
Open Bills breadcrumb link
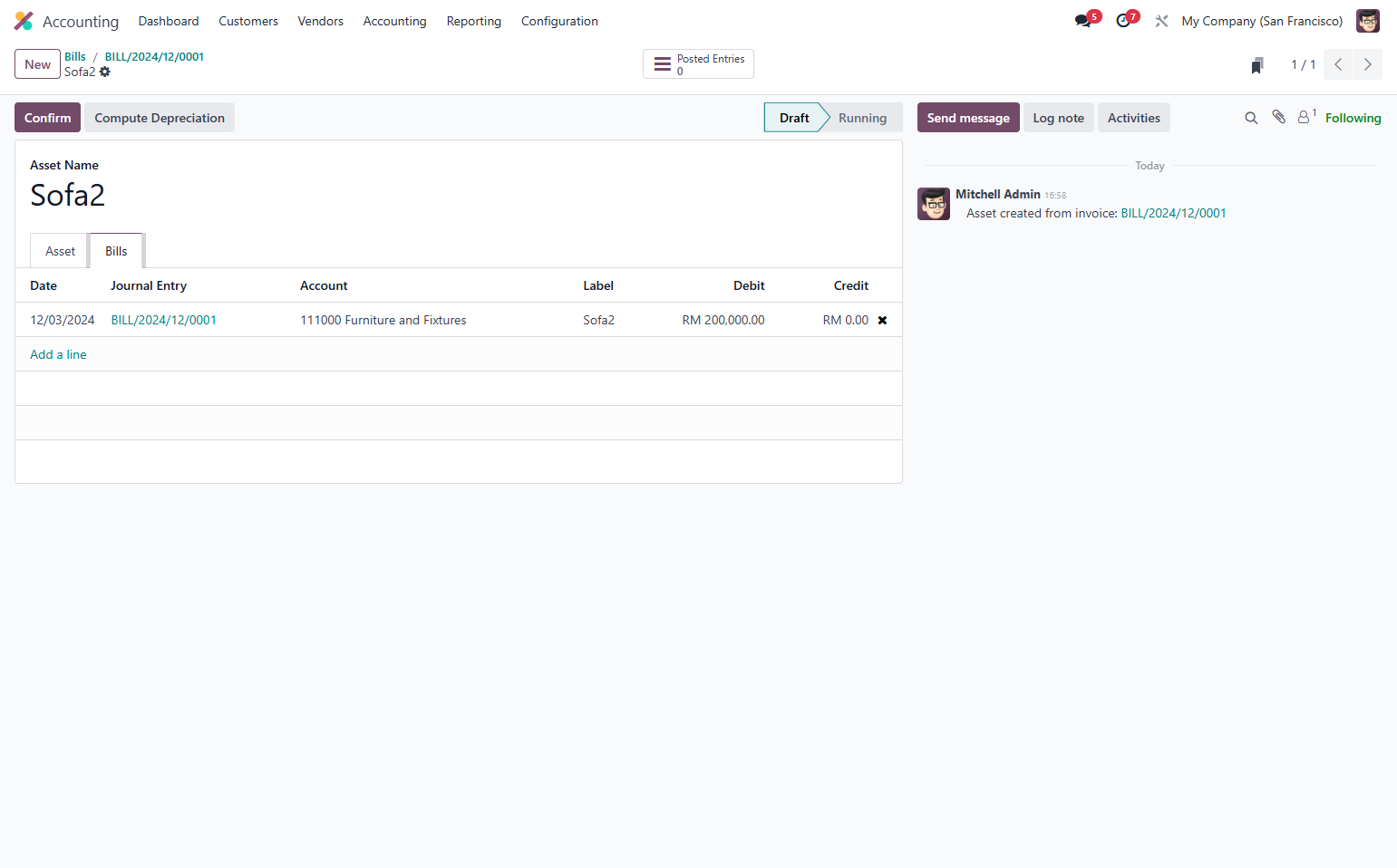75,56
